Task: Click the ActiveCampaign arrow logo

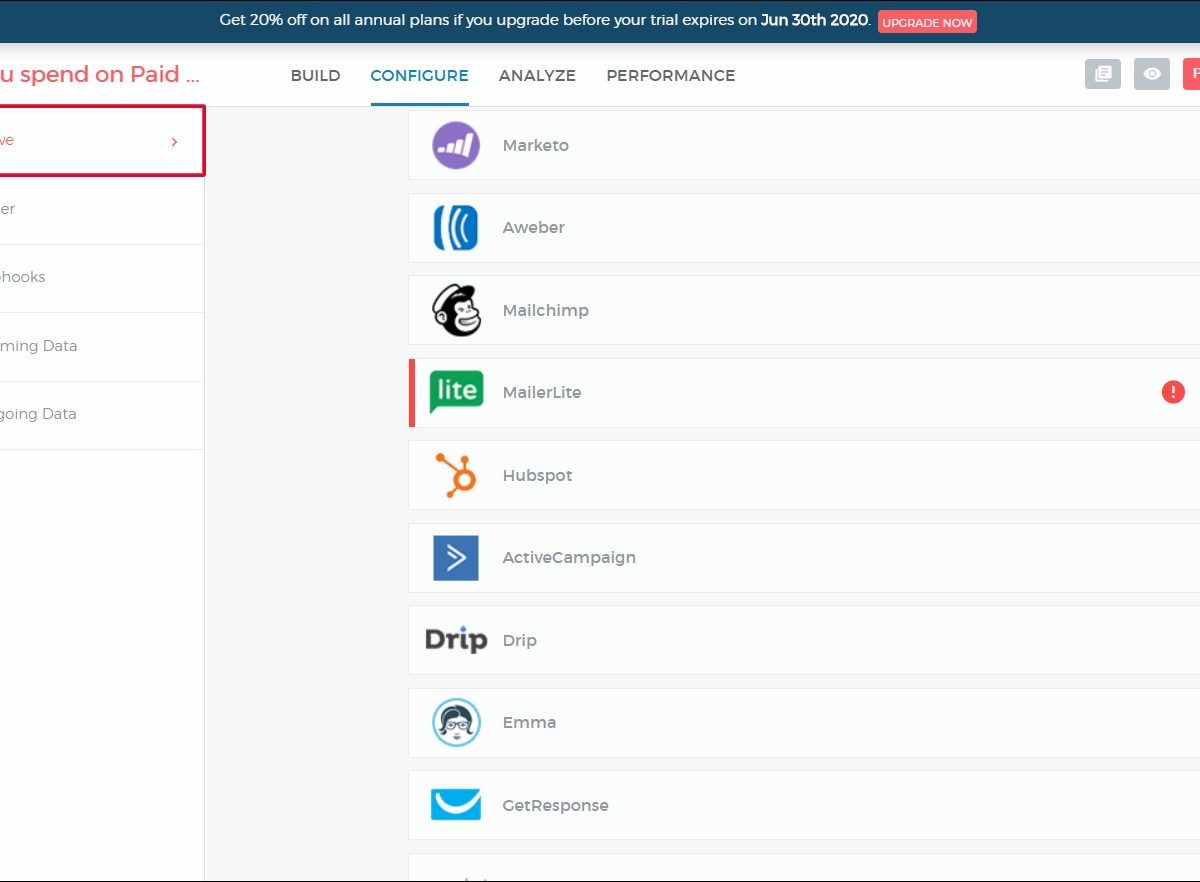Action: coord(456,558)
